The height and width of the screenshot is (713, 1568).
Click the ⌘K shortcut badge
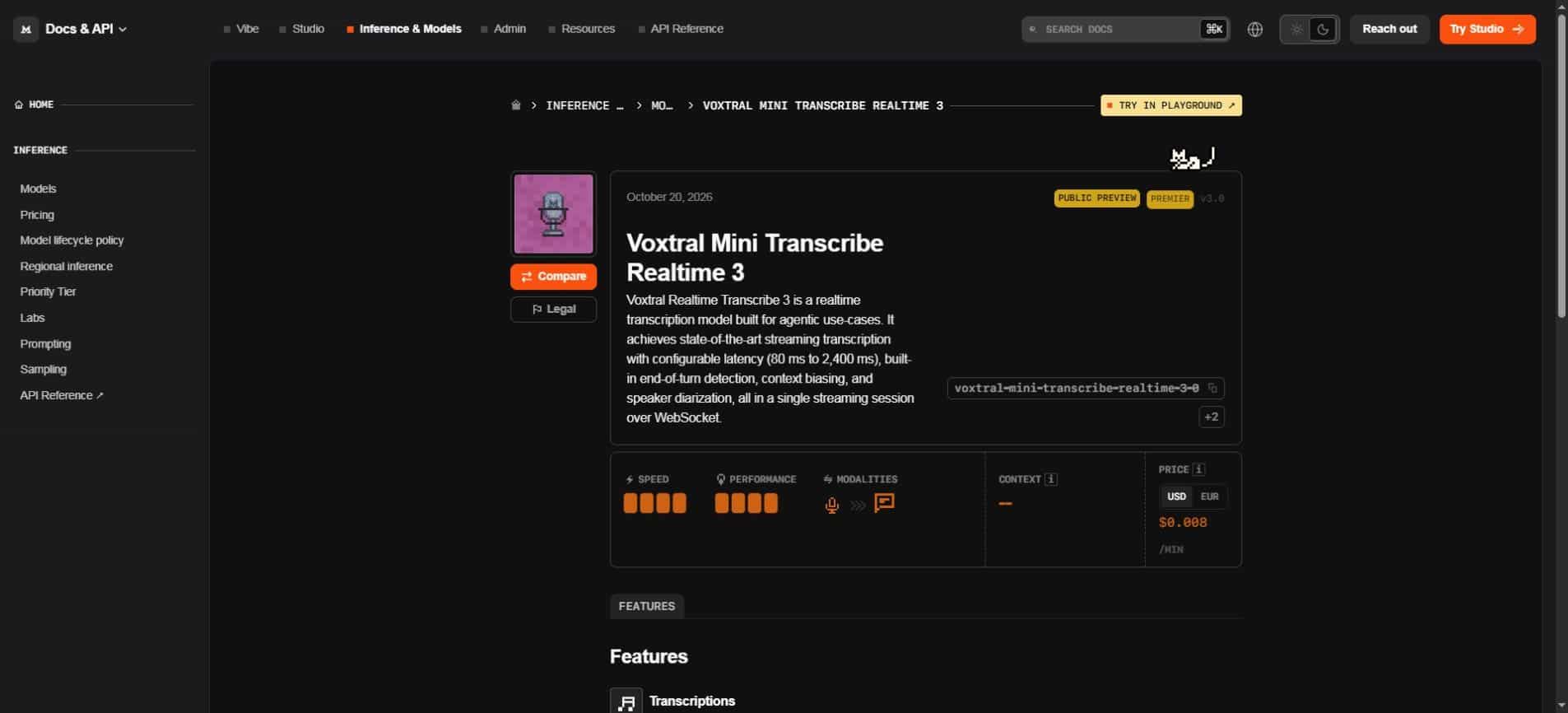pyautogui.click(x=1213, y=29)
